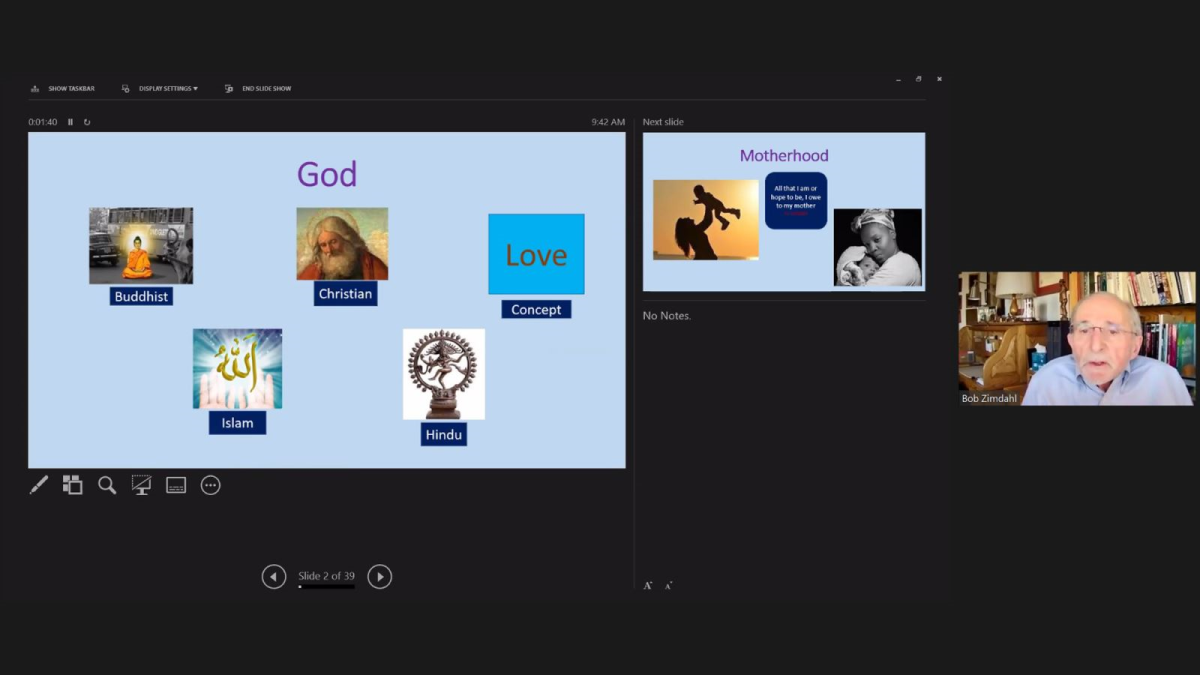Click Show Taskbar
The height and width of the screenshot is (675, 1200).
(x=63, y=89)
